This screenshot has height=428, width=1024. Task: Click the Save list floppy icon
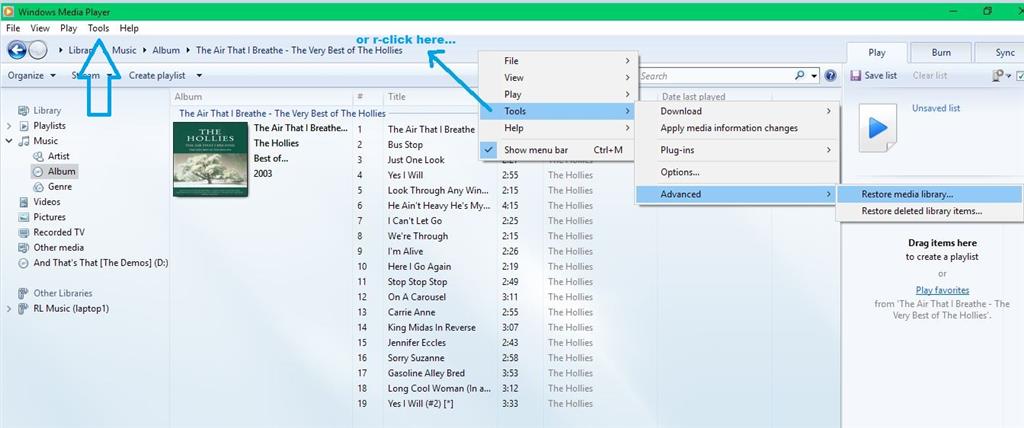(x=856, y=76)
